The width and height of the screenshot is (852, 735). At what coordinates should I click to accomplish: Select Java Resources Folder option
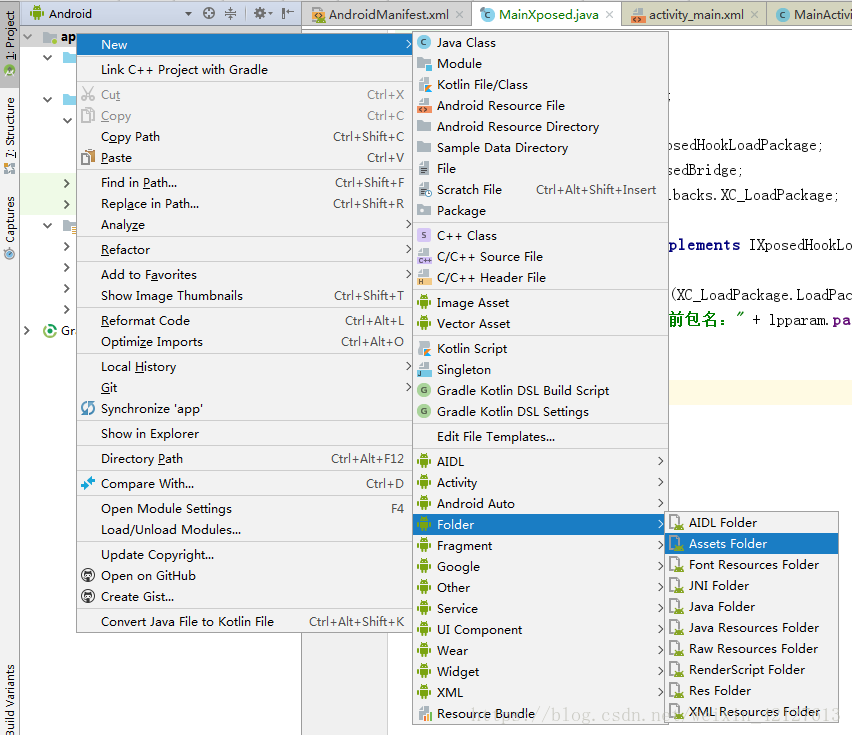751,627
